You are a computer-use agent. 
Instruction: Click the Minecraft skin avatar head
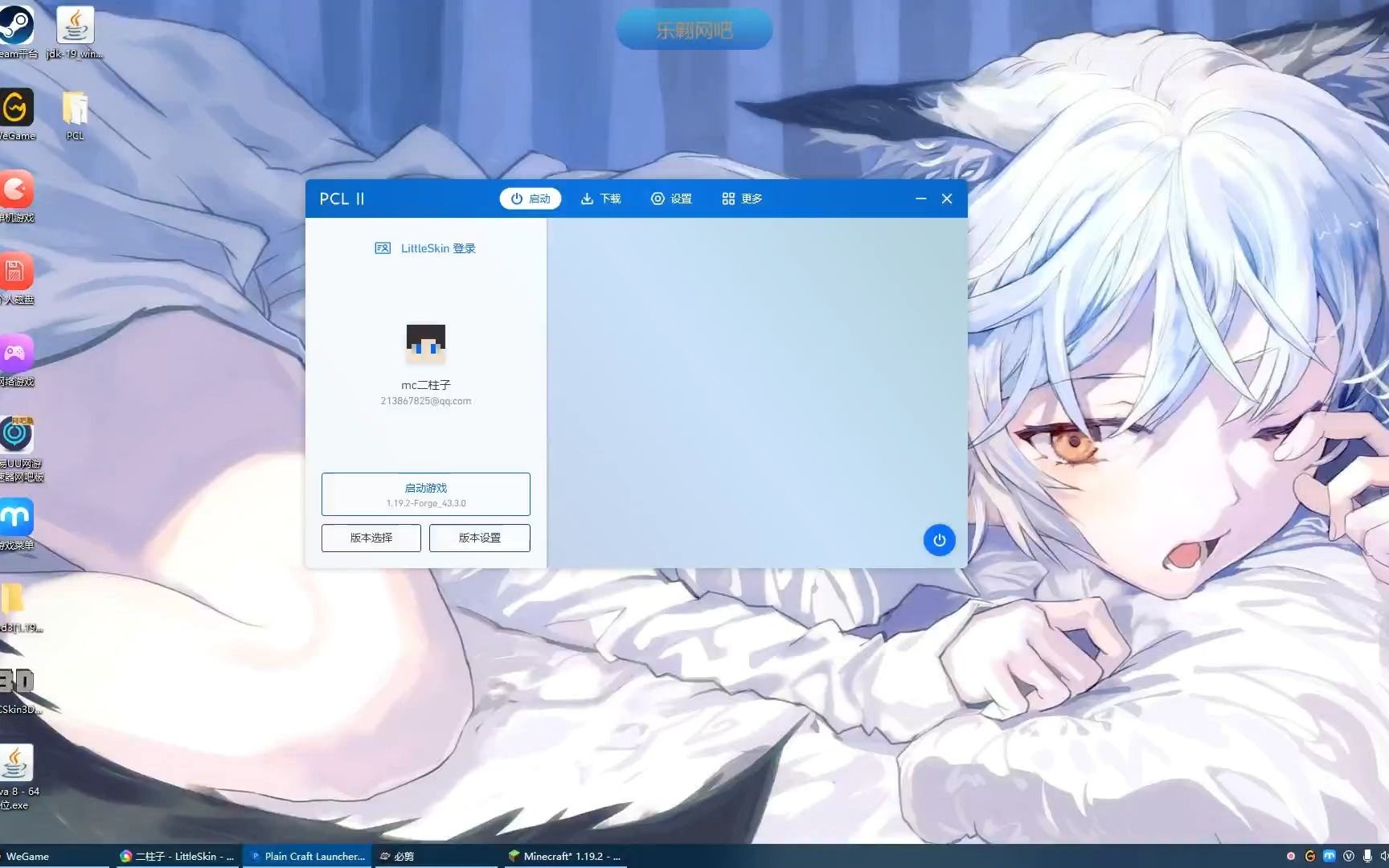[426, 343]
